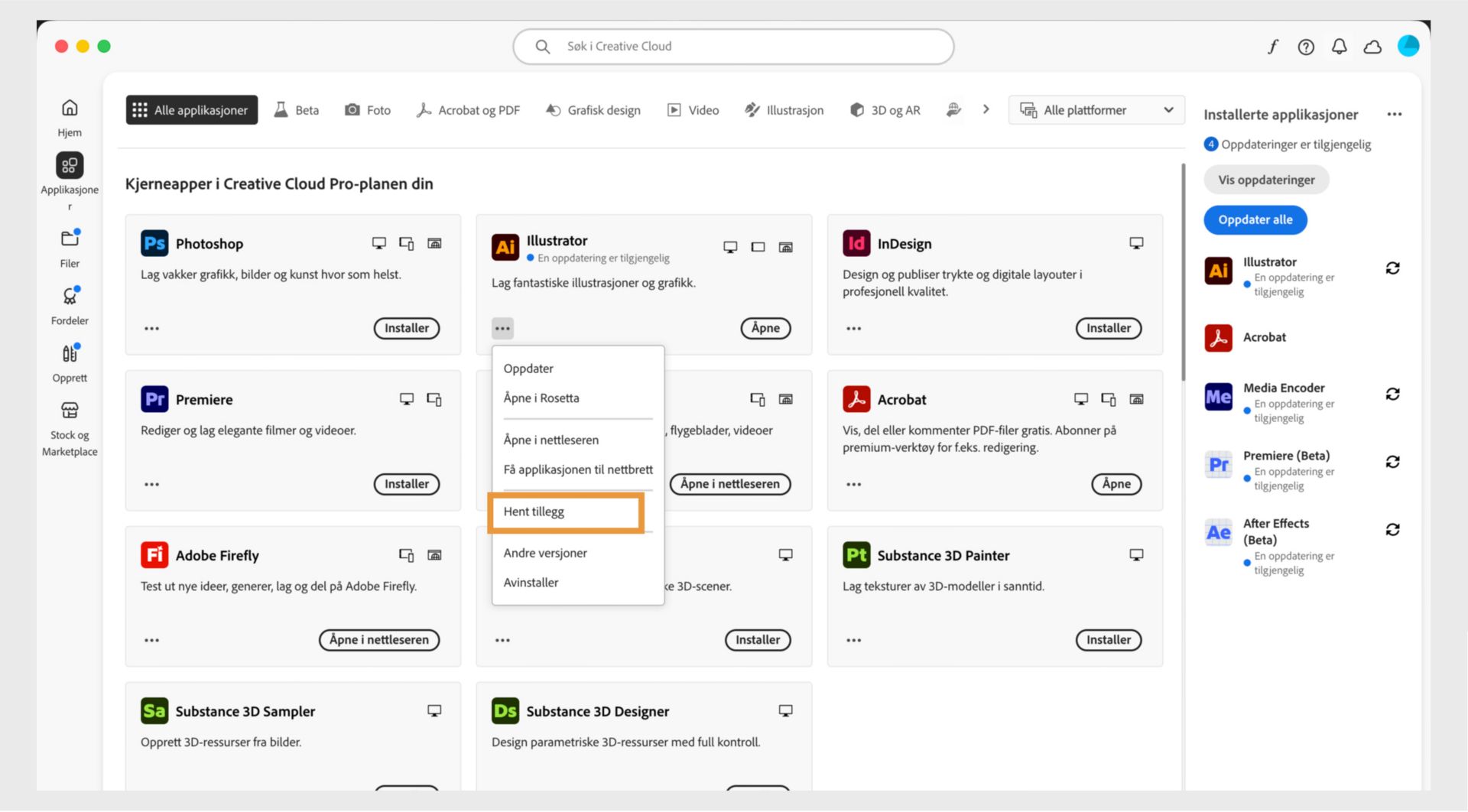Click the Substance 3D Sampler icon
The height and width of the screenshot is (812, 1468).
coord(154,711)
